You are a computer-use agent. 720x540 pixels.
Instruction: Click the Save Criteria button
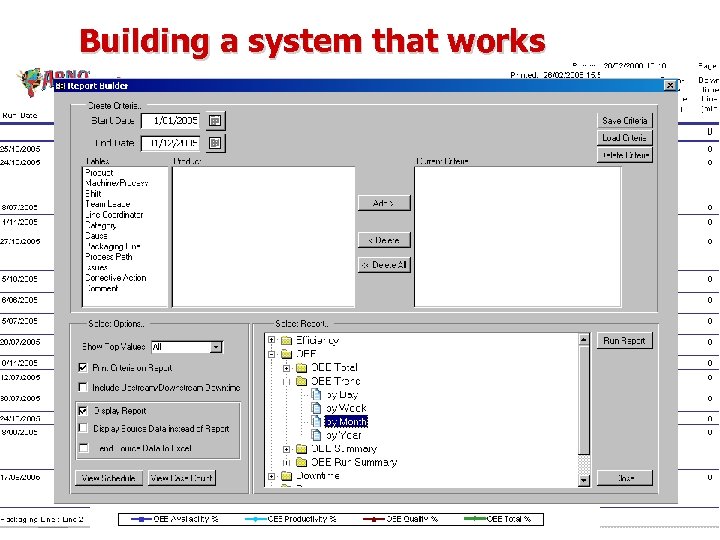click(624, 121)
